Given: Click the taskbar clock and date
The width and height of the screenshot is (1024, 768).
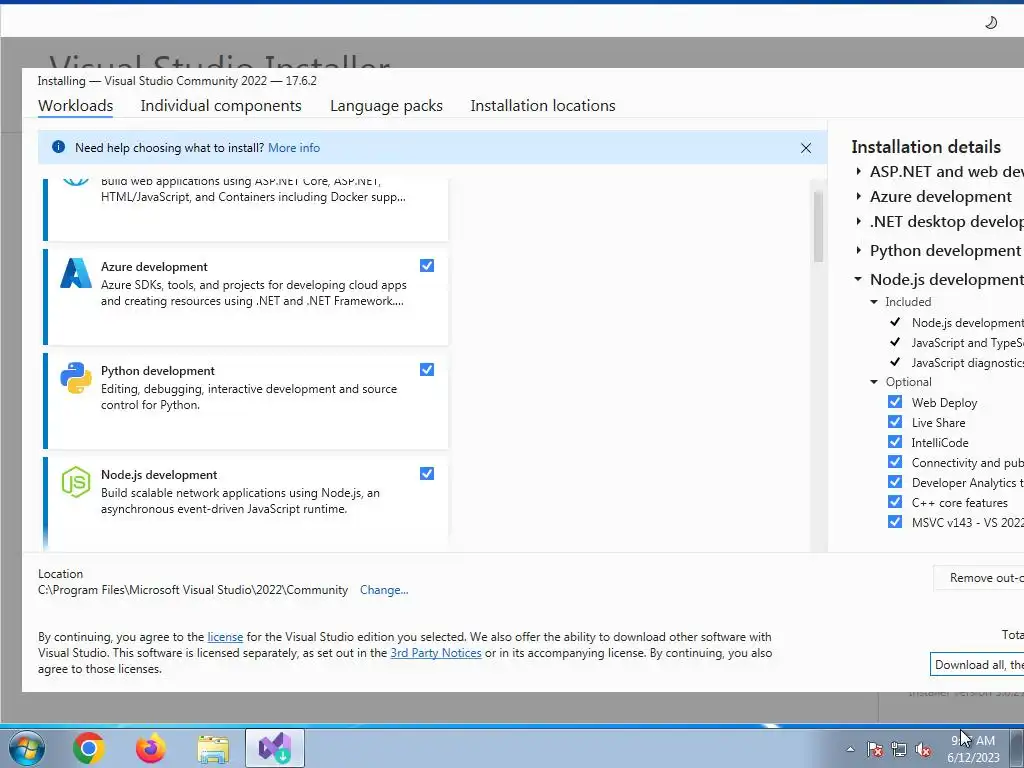Looking at the screenshot, I should pos(973,749).
